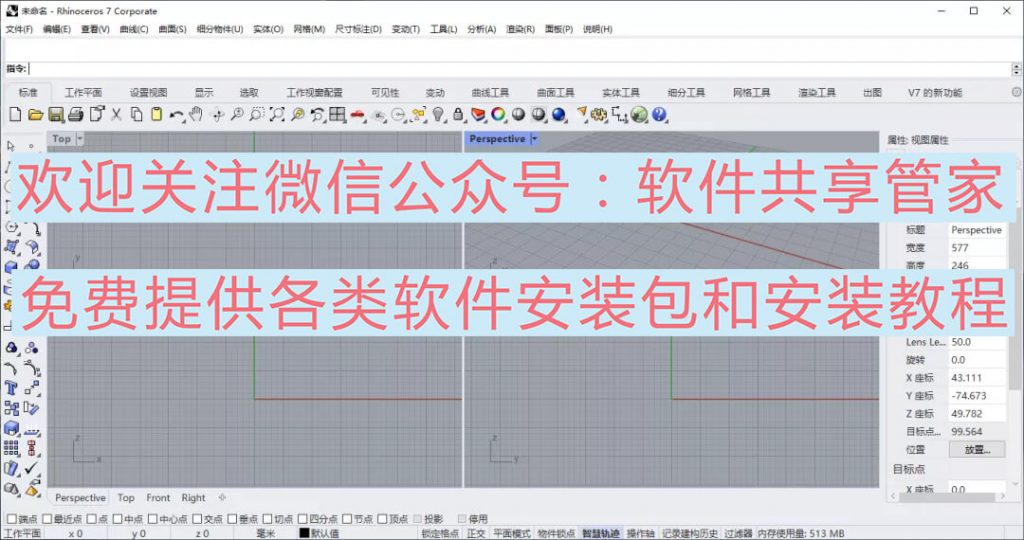This screenshot has width=1024, height=540.
Task: Click the padlock lock tool
Action: [x=458, y=115]
